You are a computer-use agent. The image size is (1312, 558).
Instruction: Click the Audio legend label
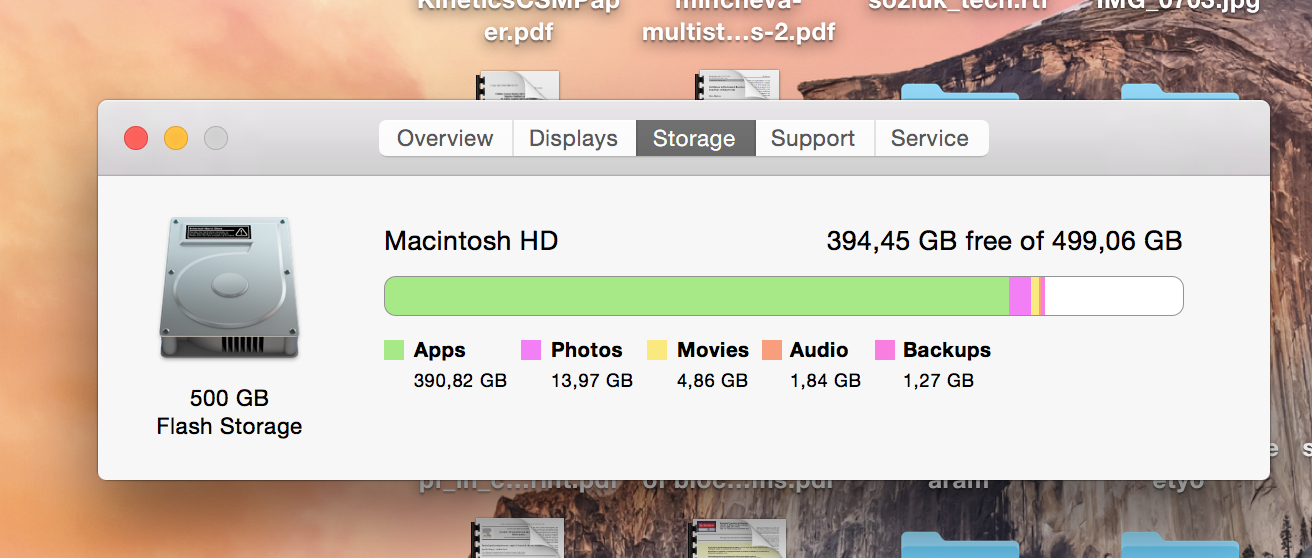pyautogui.click(x=819, y=350)
